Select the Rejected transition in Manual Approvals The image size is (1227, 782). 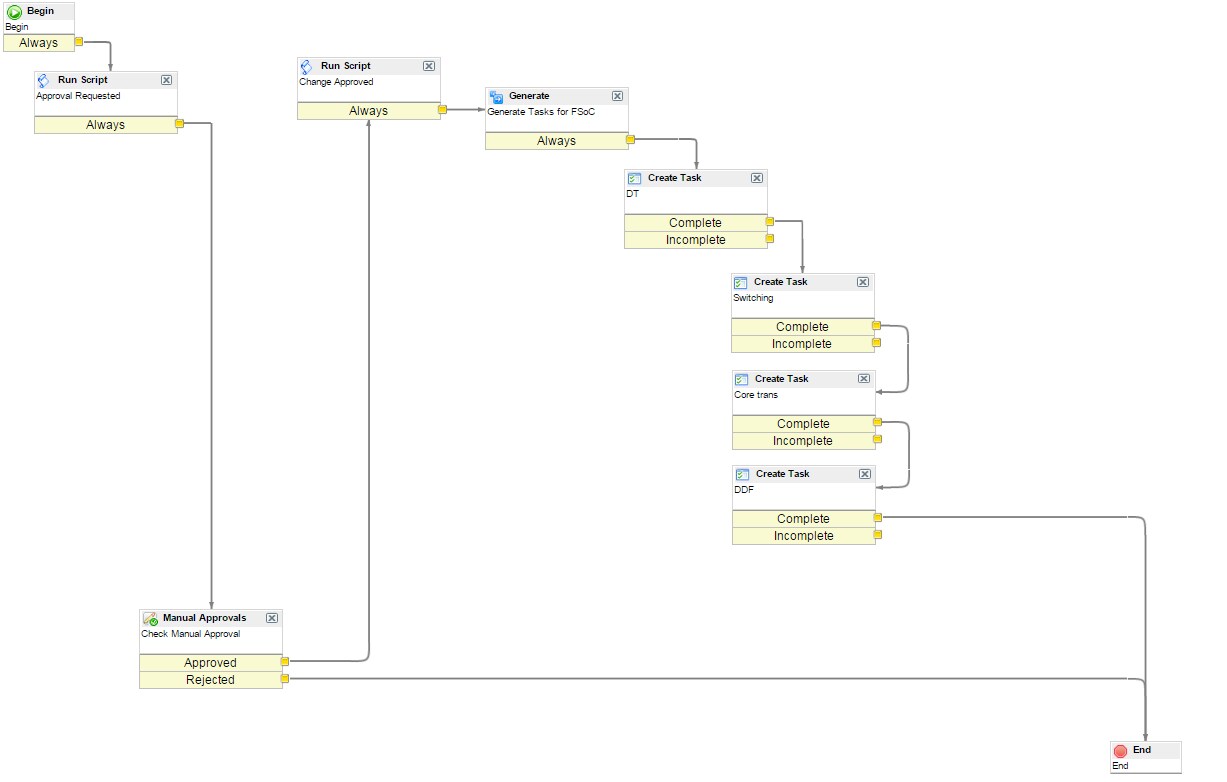(210, 679)
